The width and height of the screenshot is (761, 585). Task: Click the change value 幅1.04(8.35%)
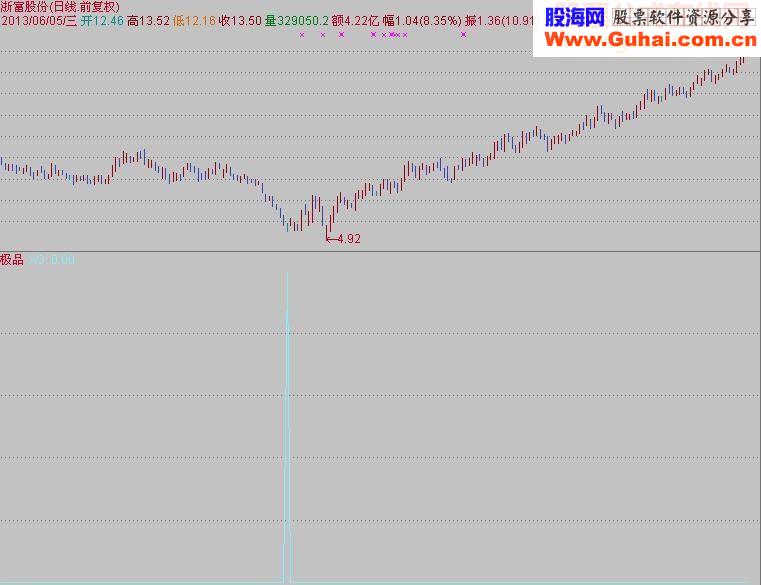click(422, 21)
